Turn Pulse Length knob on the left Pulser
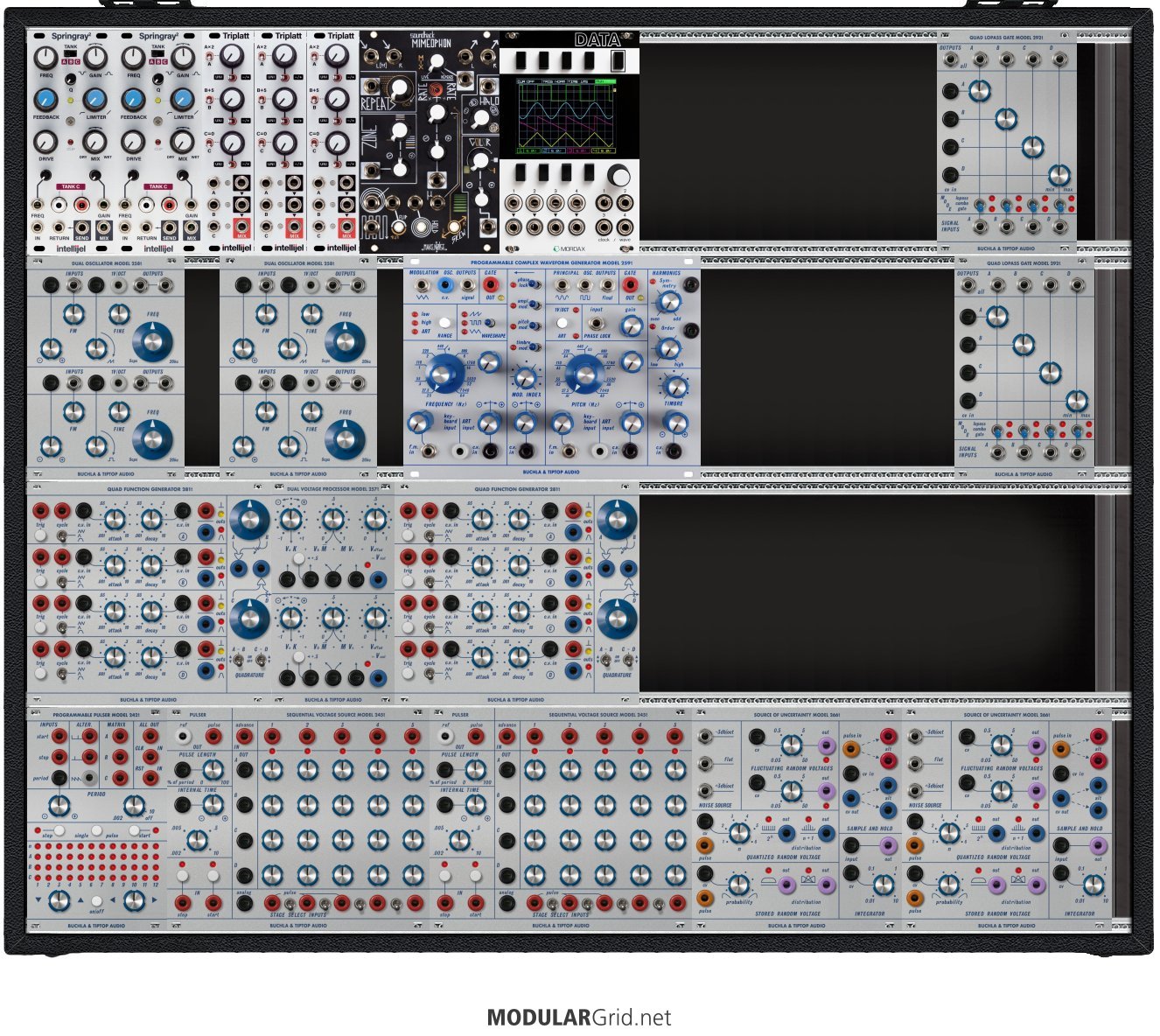Screen dimensions: 1160x1036 pyautogui.click(x=212, y=770)
